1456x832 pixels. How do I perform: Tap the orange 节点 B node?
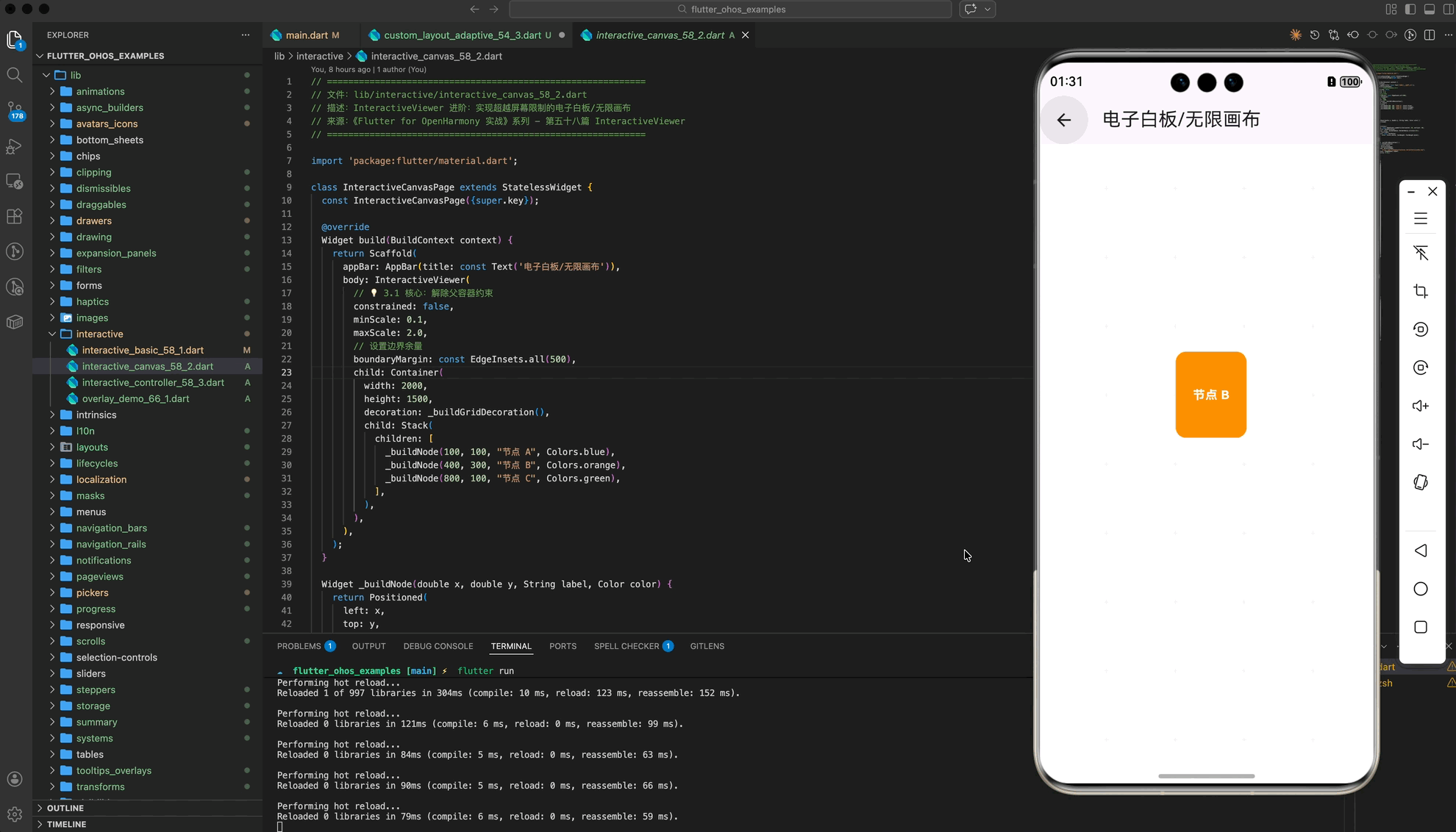pos(1210,395)
